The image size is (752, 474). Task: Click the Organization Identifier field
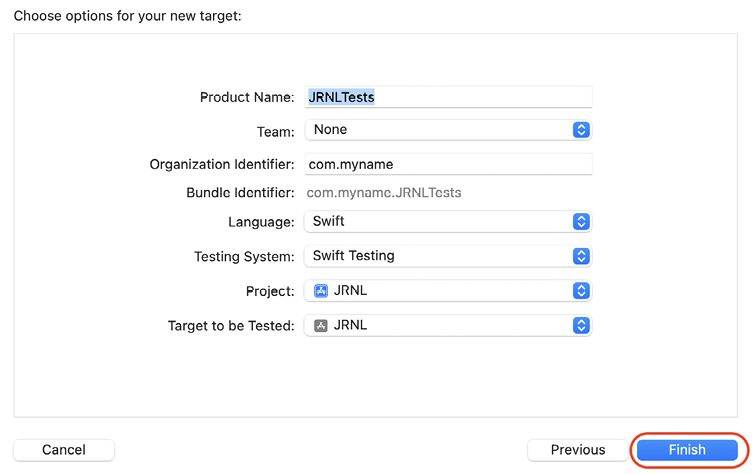pos(448,164)
